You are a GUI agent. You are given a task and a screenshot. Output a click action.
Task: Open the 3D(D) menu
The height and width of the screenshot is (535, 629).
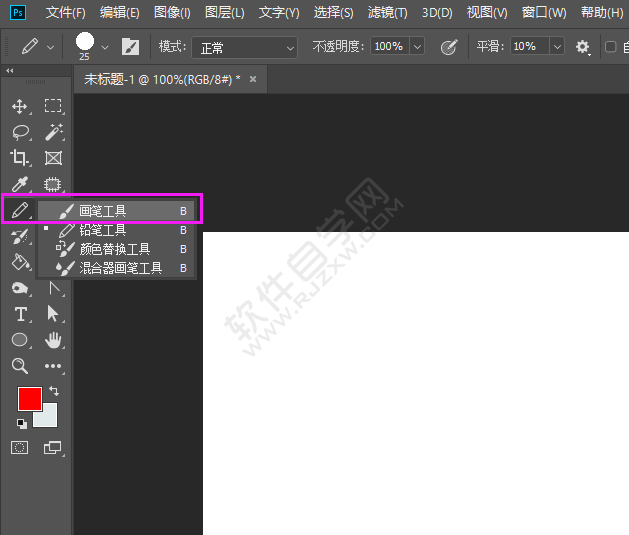click(x=437, y=13)
